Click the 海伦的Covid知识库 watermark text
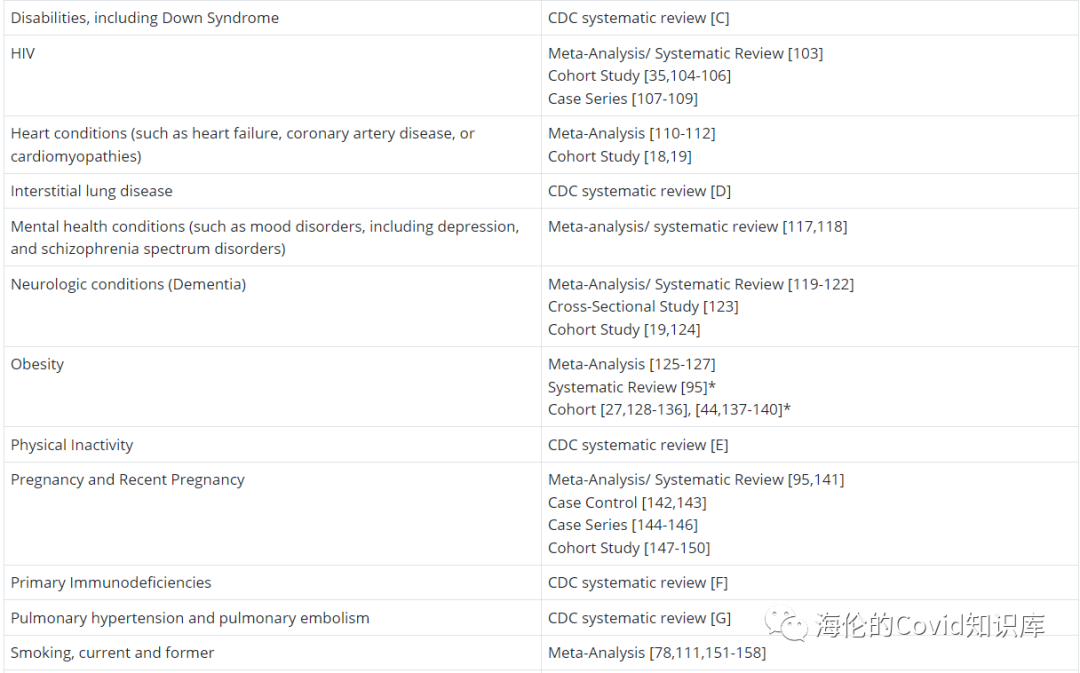The image size is (1080, 673). (x=930, y=626)
